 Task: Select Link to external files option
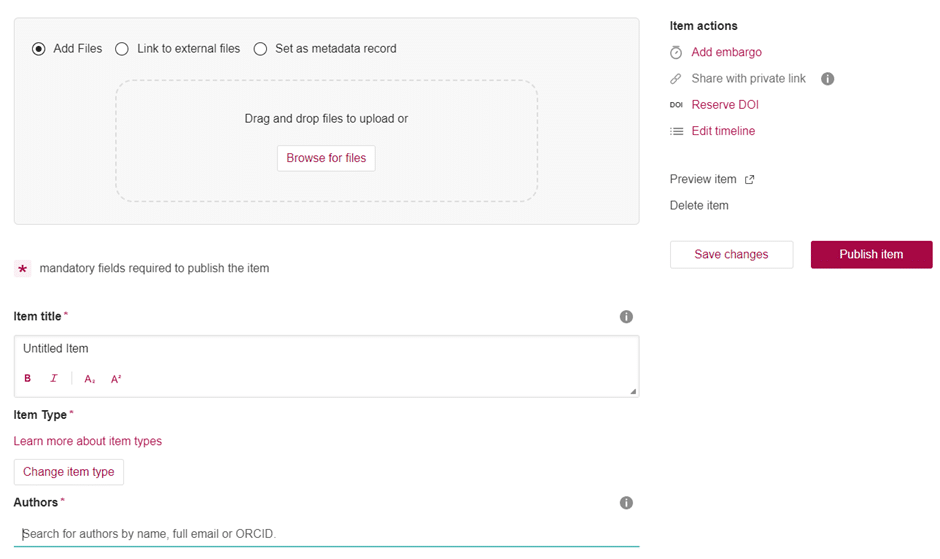tap(122, 48)
